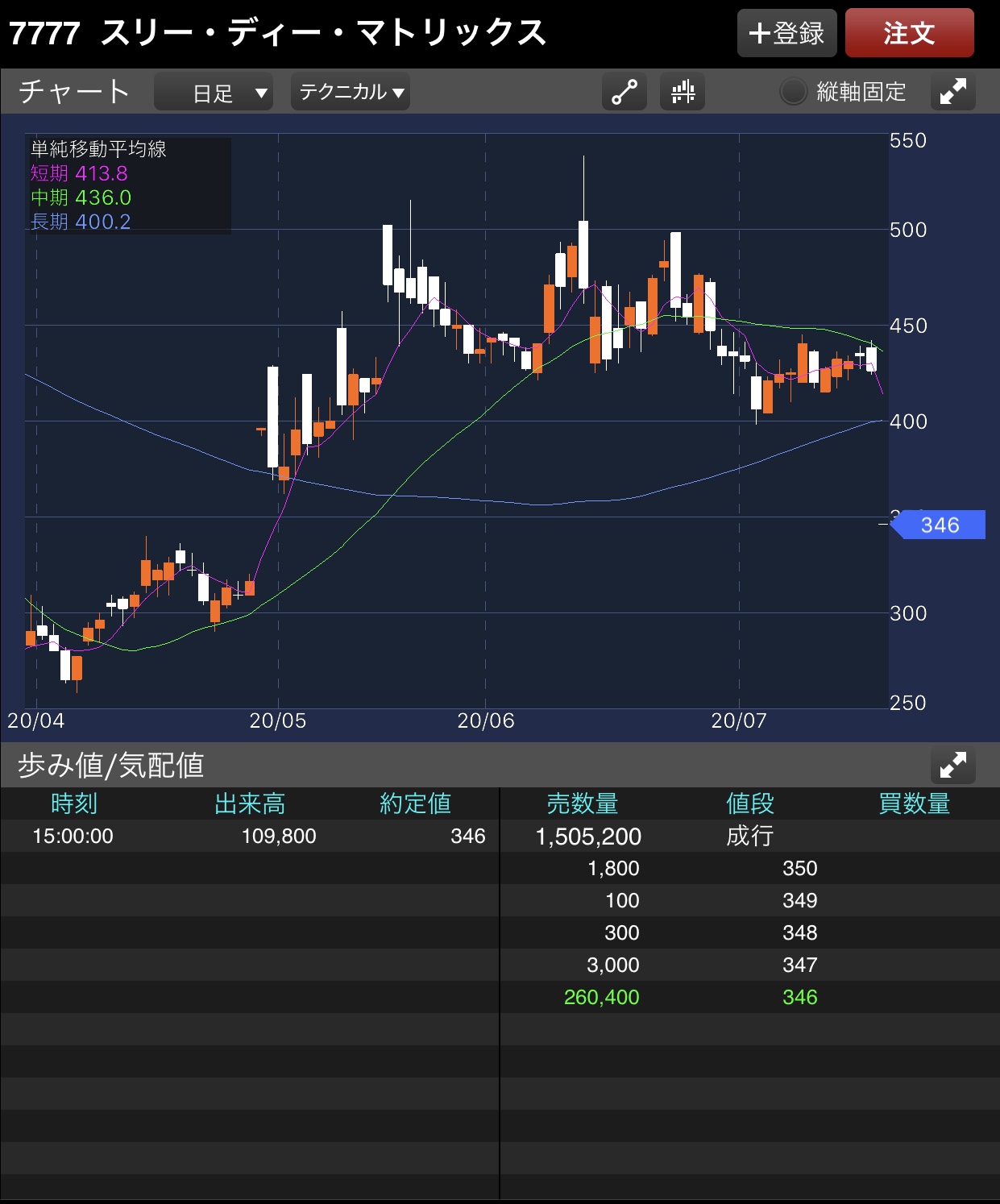Tap the 単純移動平均線 legend box
Screen dimensions: 1000x1204
point(129,185)
